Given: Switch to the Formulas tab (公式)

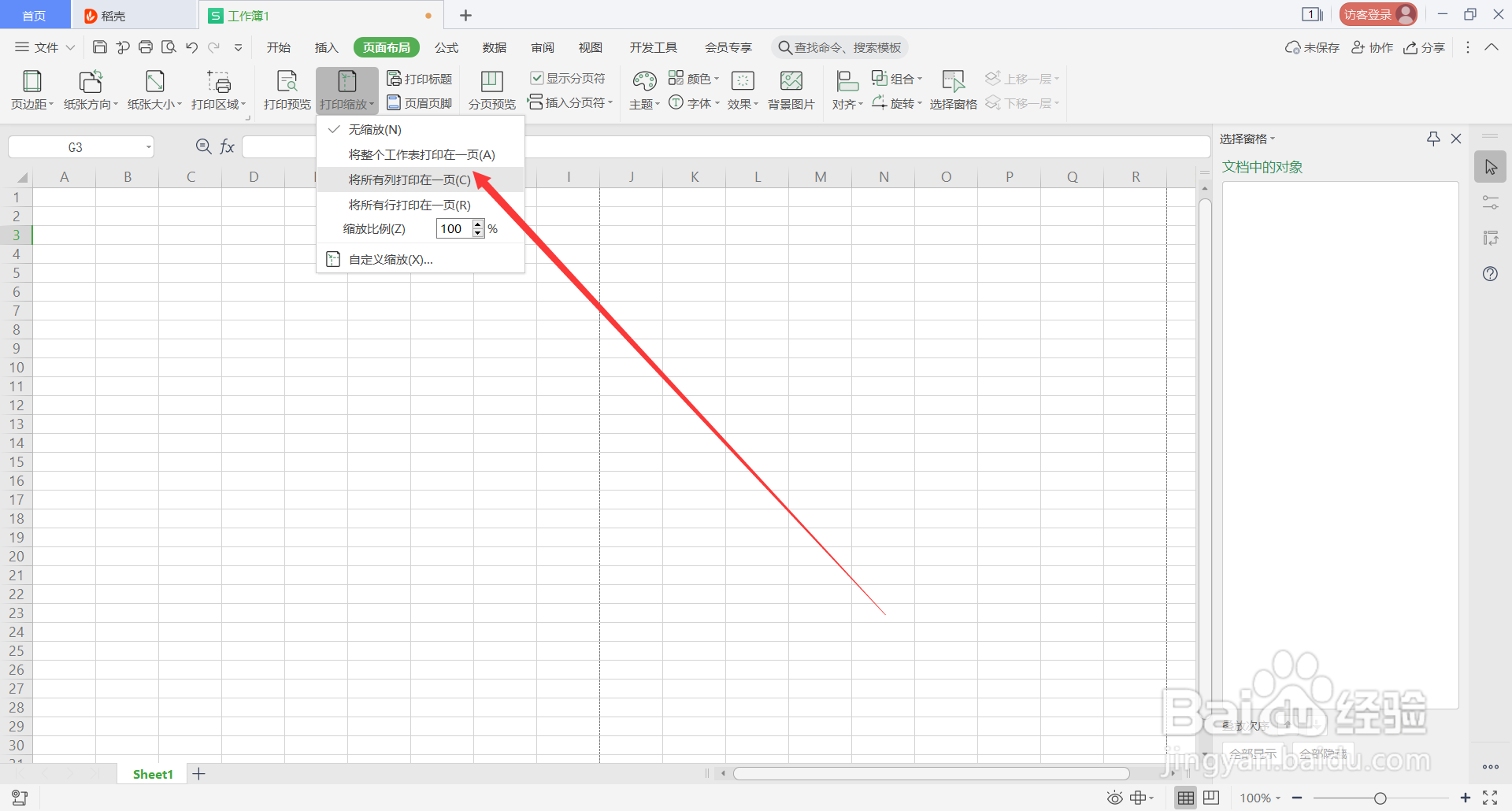Looking at the screenshot, I should 447,47.
